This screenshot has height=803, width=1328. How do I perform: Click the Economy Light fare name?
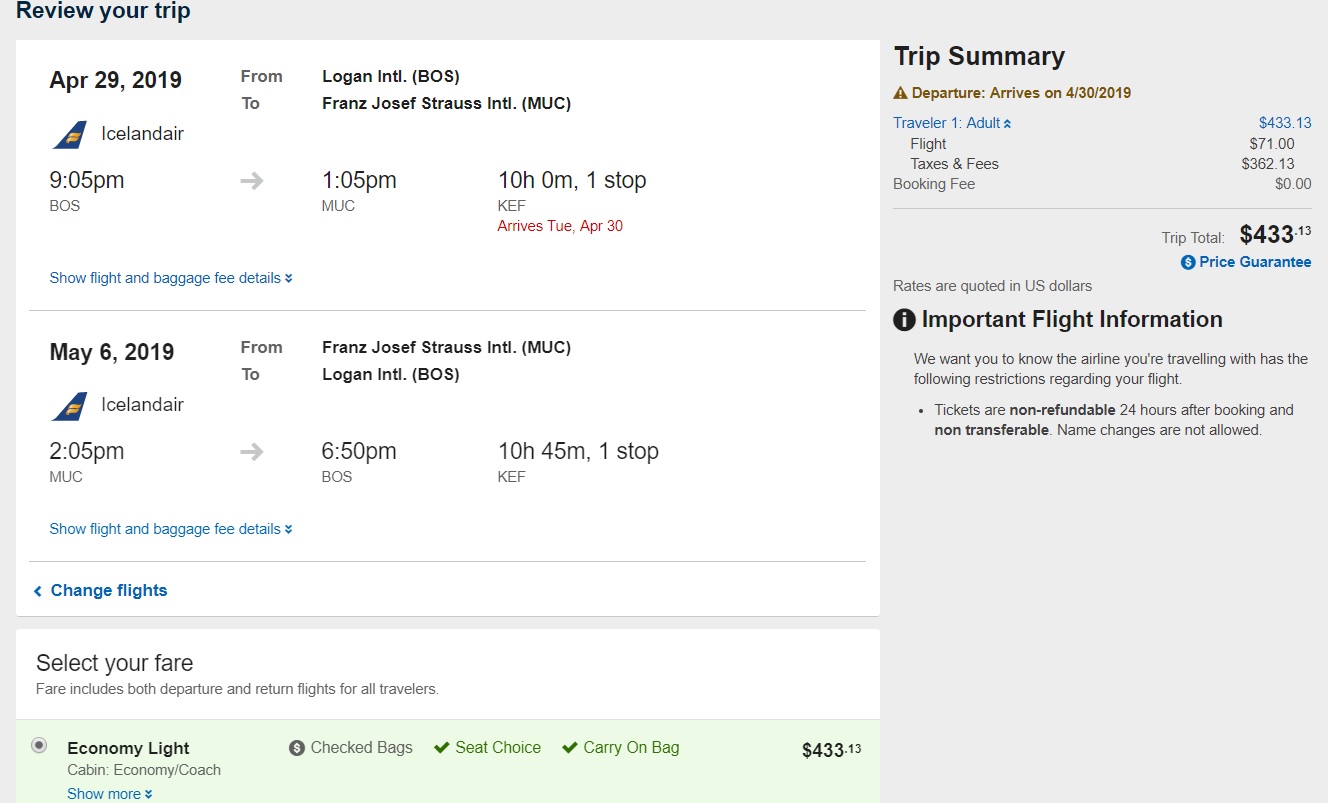(x=128, y=748)
